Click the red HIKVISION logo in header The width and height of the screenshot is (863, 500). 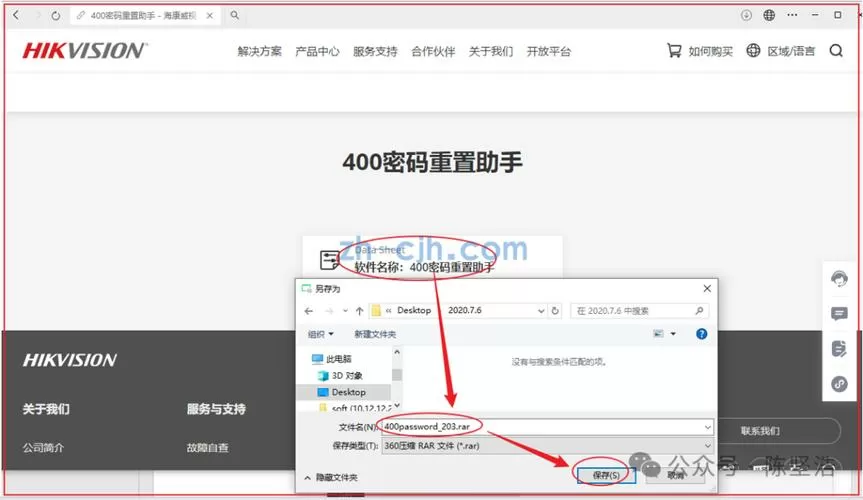pos(85,51)
